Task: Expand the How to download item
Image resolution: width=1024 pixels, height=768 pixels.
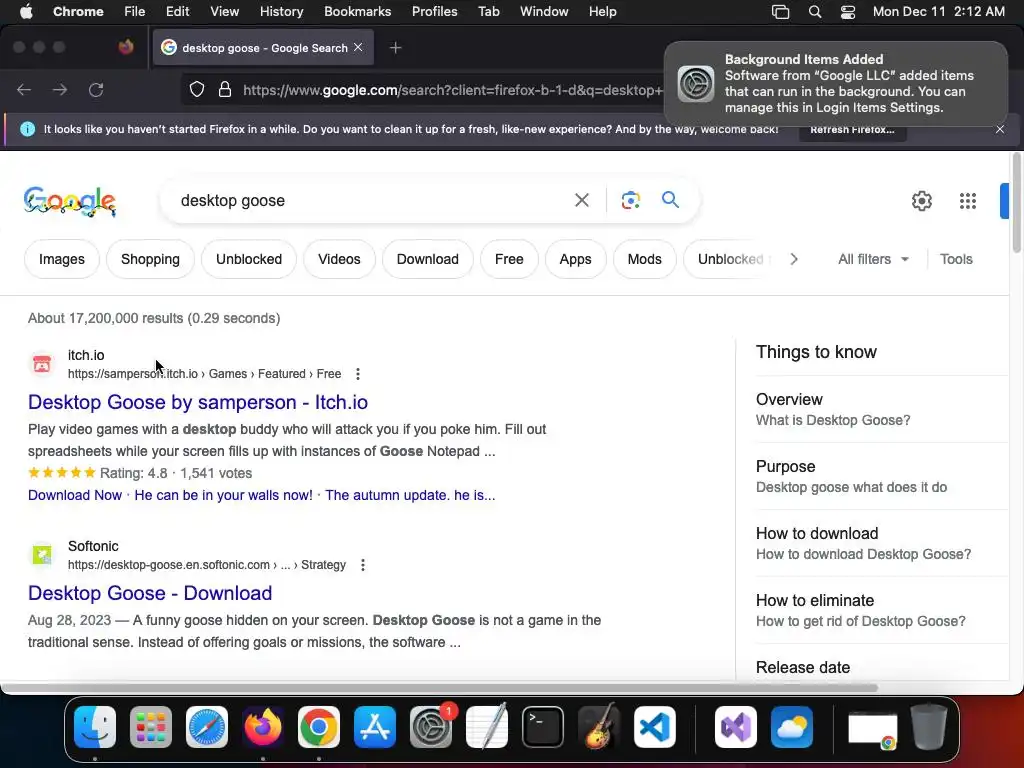Action: 882,543
